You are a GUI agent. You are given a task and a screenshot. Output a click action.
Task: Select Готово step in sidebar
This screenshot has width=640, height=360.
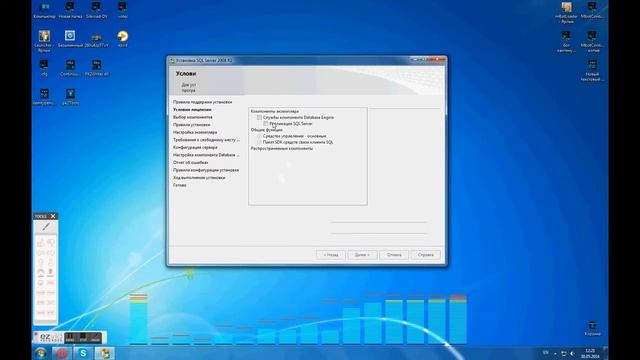(180, 185)
